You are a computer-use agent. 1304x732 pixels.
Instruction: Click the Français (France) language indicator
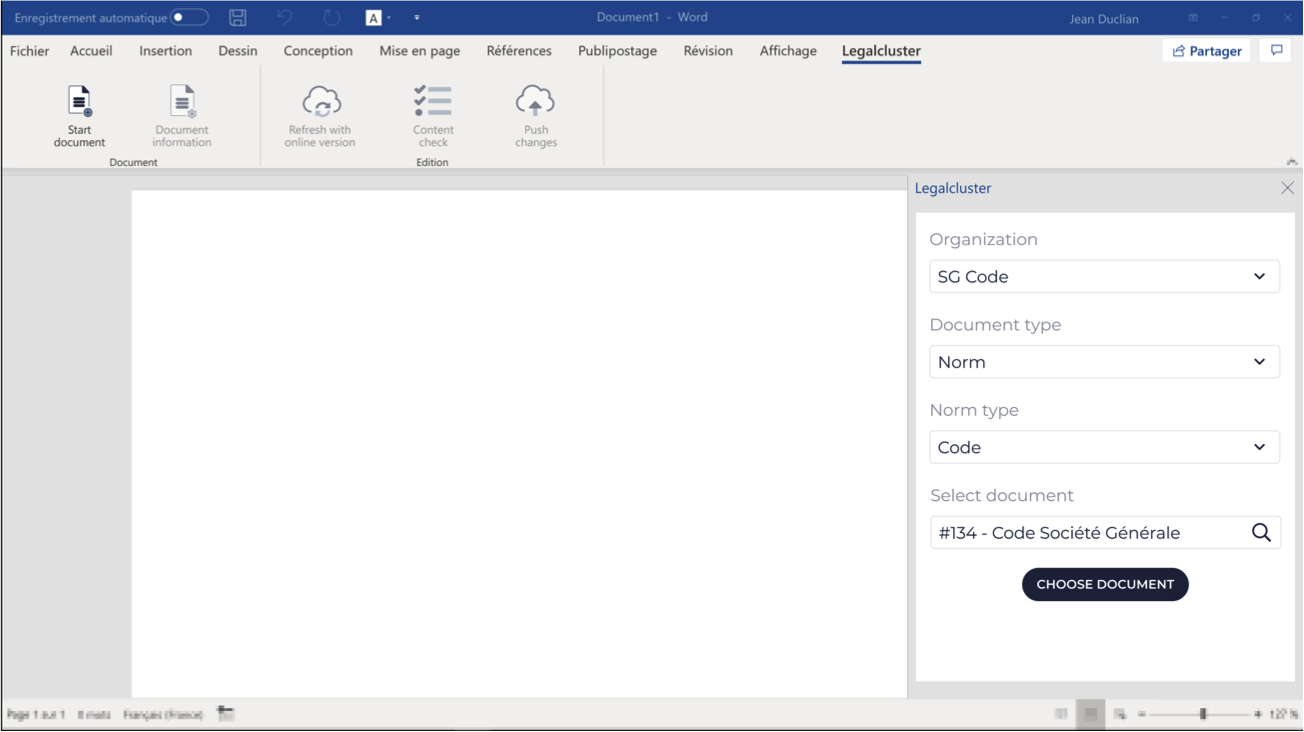[x=163, y=714]
